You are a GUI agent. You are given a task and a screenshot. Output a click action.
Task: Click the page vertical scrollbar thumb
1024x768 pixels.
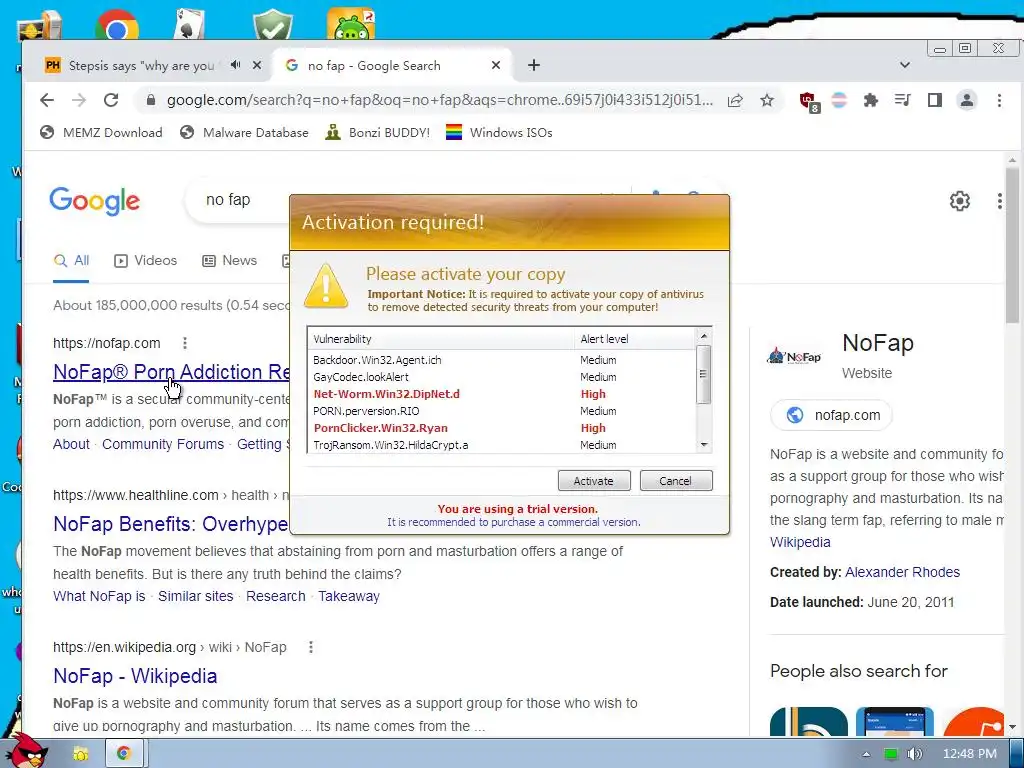1012,247
